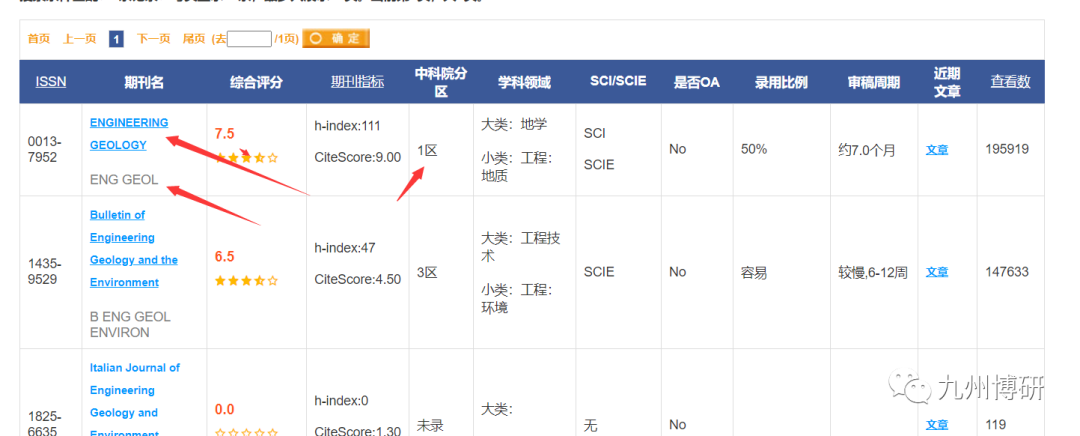The height and width of the screenshot is (436, 1080).
Task: Select page number 1 indicator
Action: tap(116, 39)
